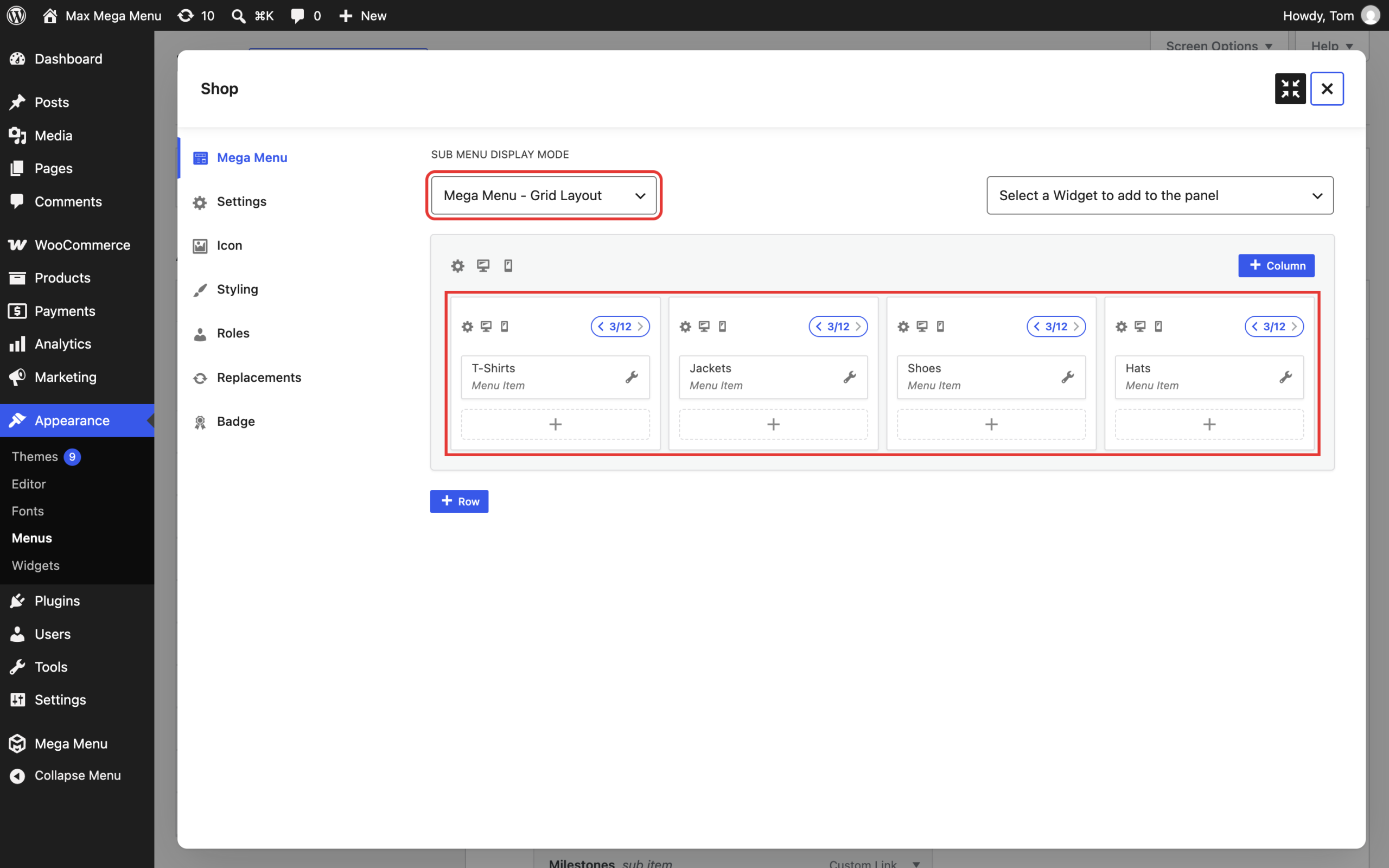Close the Shop dialog
This screenshot has width=1389, height=868.
[1327, 89]
